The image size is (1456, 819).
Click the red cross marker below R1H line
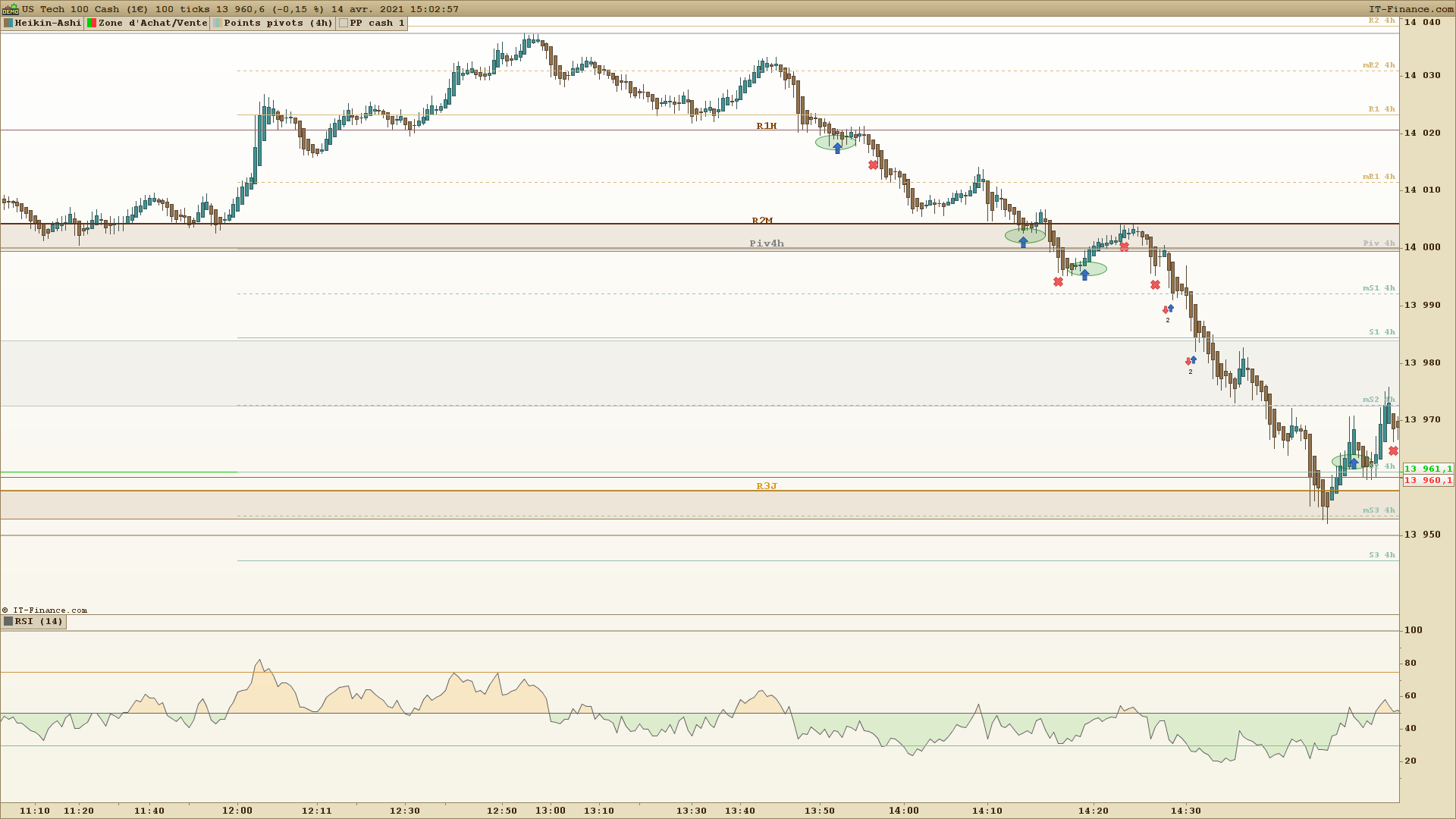[x=873, y=165]
